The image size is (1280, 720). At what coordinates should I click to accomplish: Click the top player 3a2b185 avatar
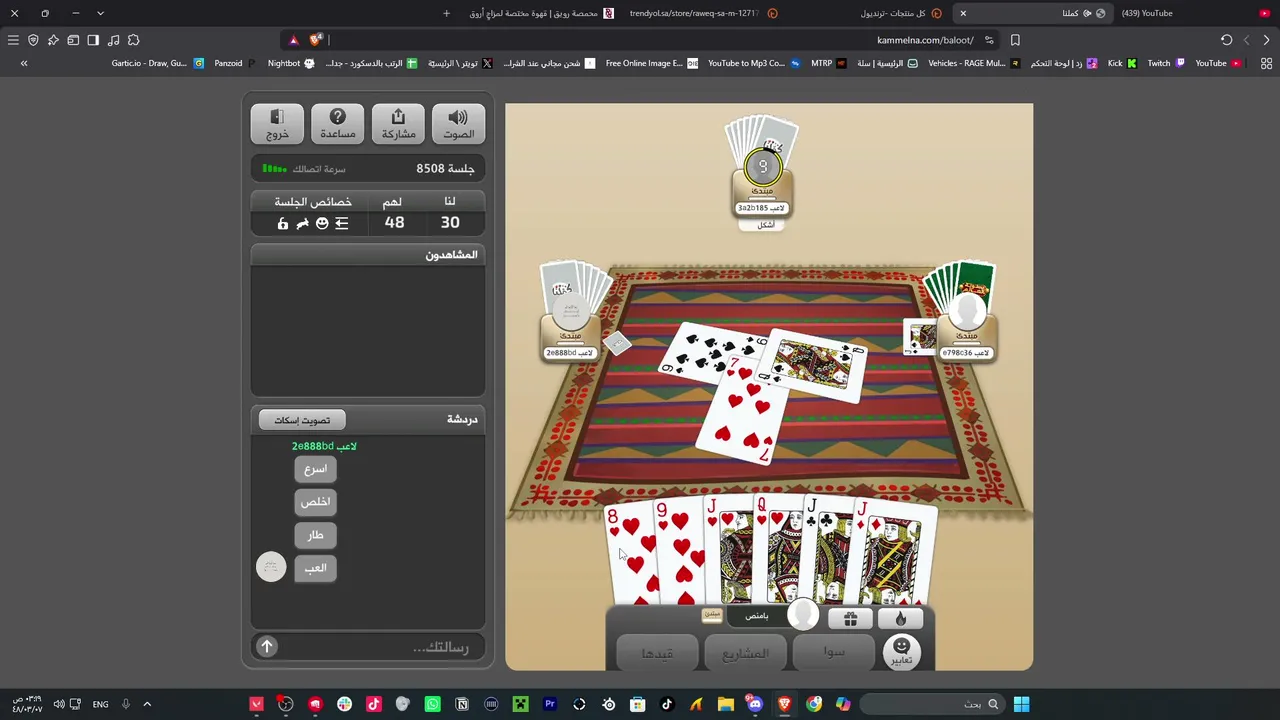tap(762, 168)
